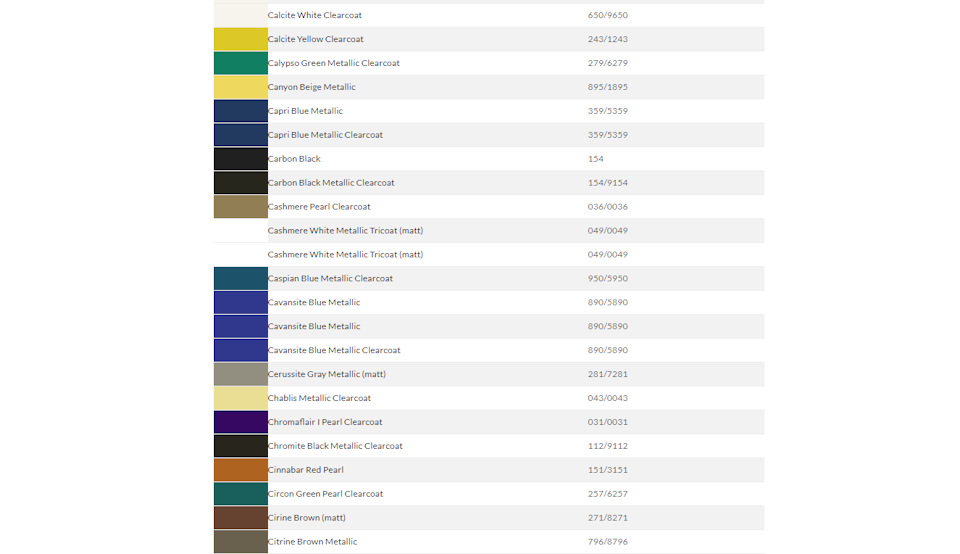Viewport: 960px width, 554px height.
Task: Select the Caspian Blue Metallic Clearcoat name
Action: coord(330,279)
